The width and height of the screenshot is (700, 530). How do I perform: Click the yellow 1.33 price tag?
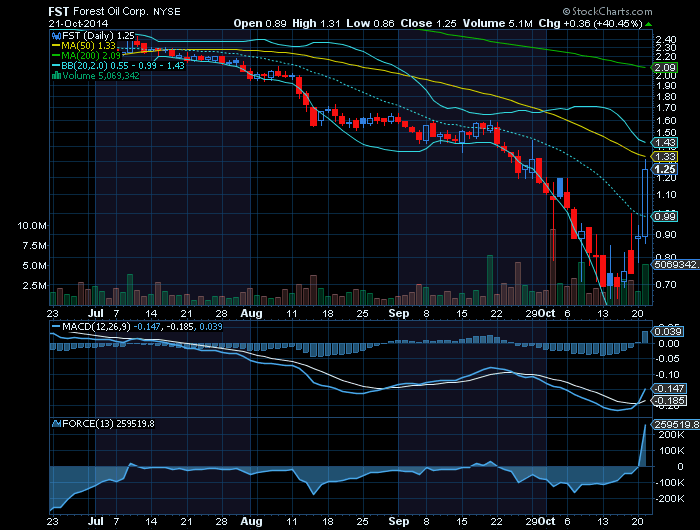pyautogui.click(x=665, y=156)
